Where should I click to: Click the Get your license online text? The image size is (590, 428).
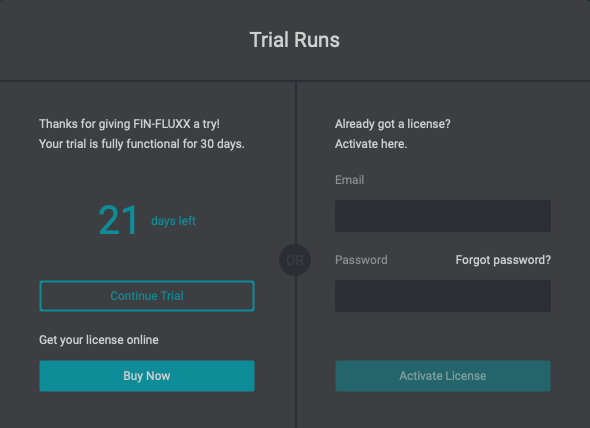(99, 340)
